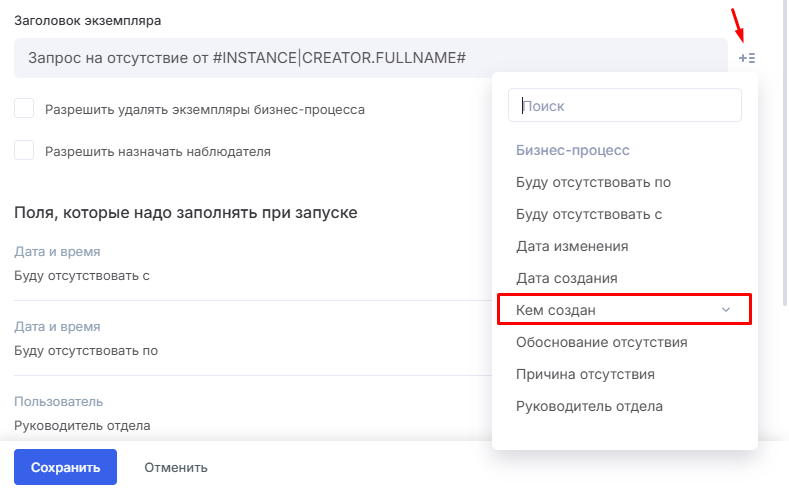The image size is (789, 491).
Task: Select "Дата изменения" menu option
Action: point(572,246)
